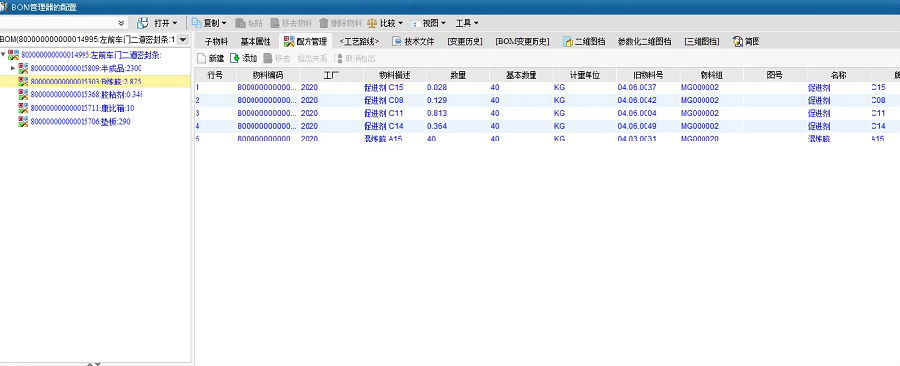Click the 物料描述 column header
Viewport: 900px width, 366px height.
pyautogui.click(x=394, y=75)
